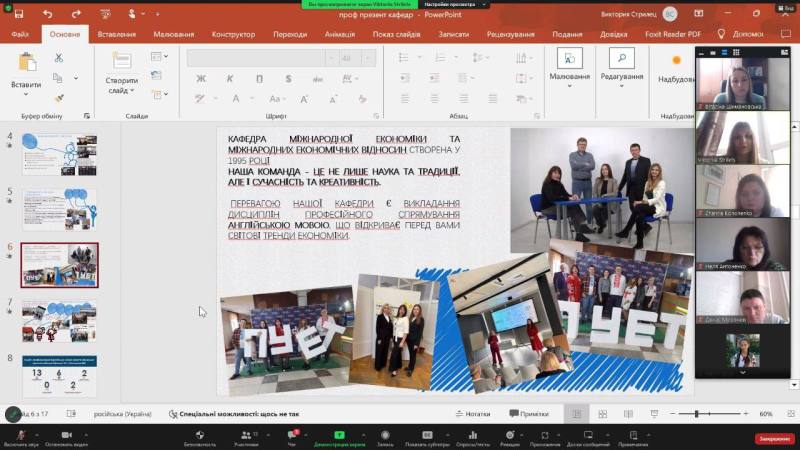Open the Zoom Security (Безопасность) shield icon
The height and width of the screenshot is (450, 800).
point(199,435)
